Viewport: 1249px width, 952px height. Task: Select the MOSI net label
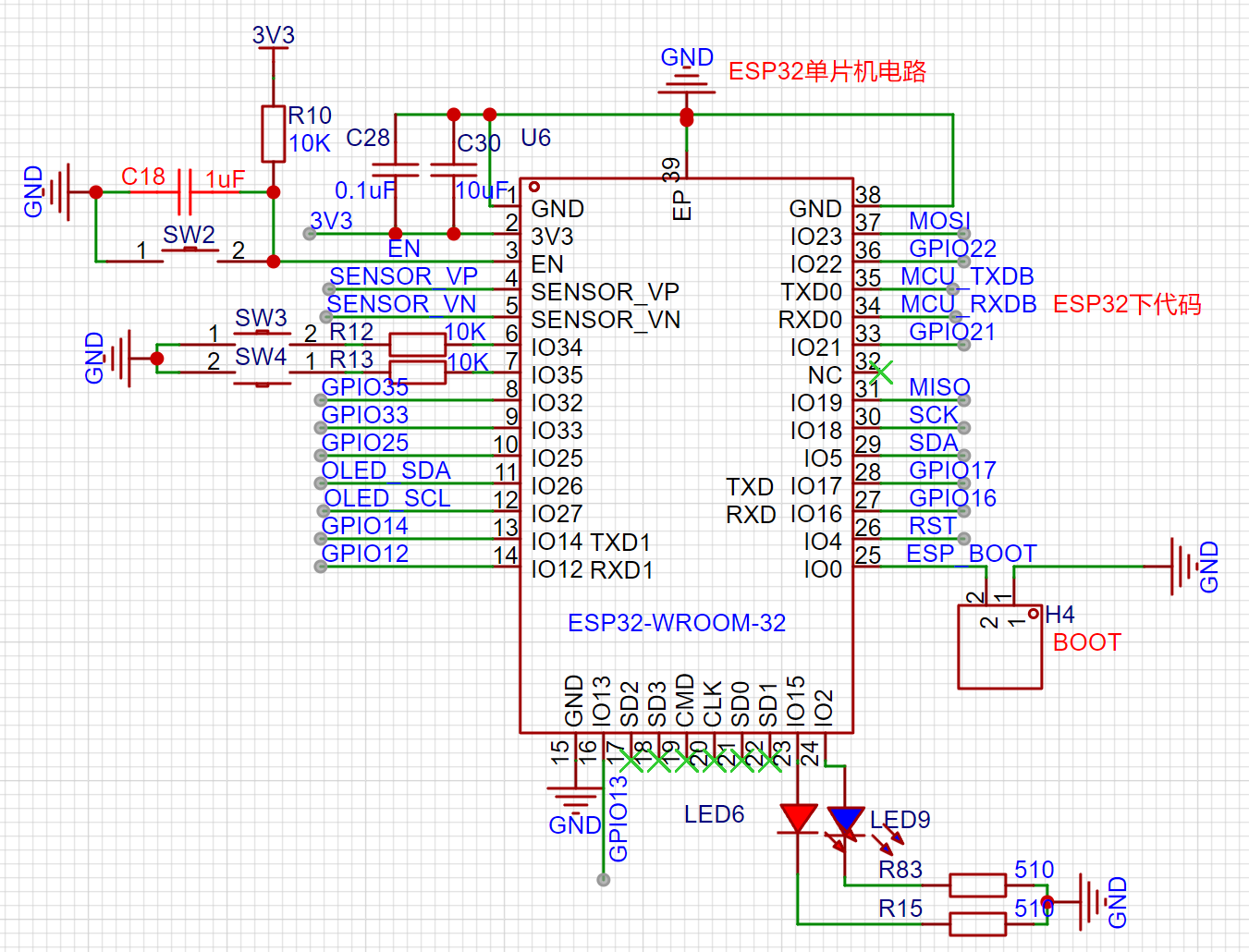click(939, 221)
